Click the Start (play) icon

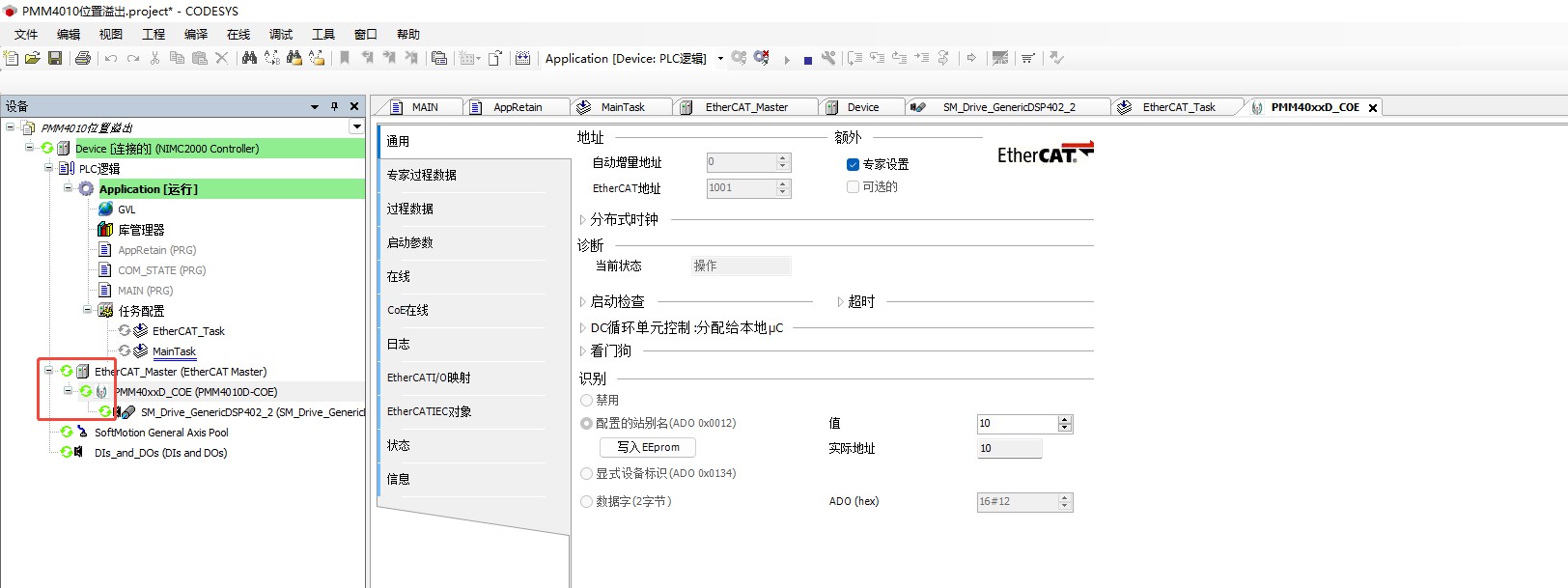click(787, 59)
